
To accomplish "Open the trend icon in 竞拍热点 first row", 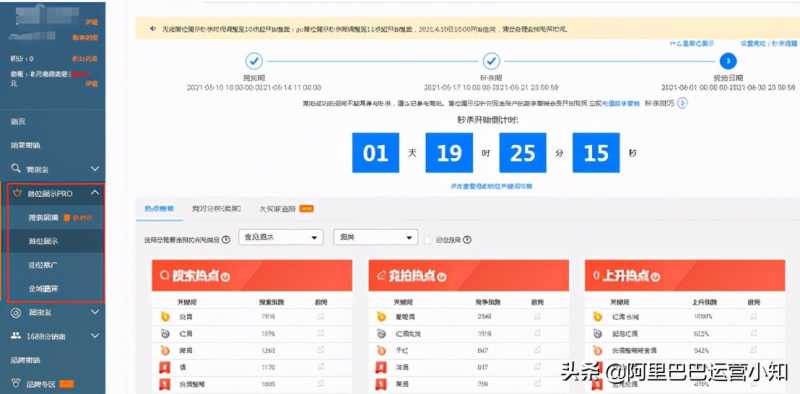I will 537,317.
